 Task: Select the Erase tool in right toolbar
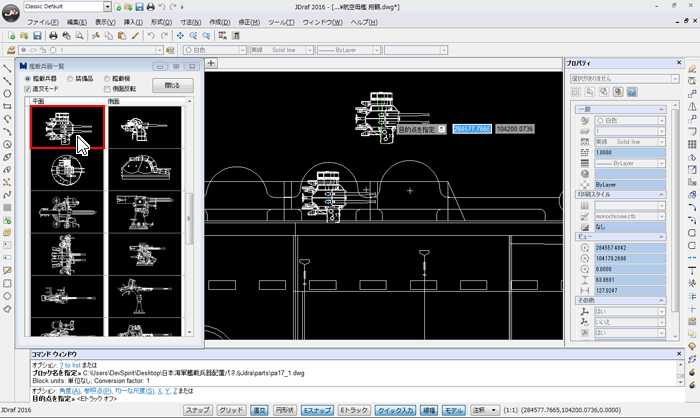pyautogui.click(x=692, y=69)
